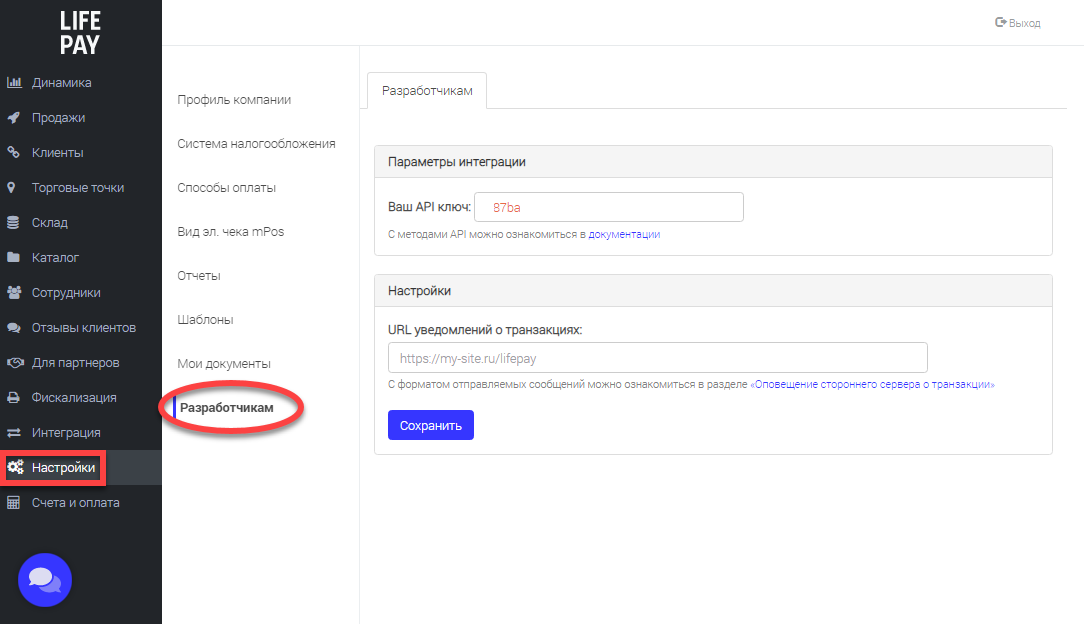
Task: Open the Каталог menu section
Action: tap(55, 258)
